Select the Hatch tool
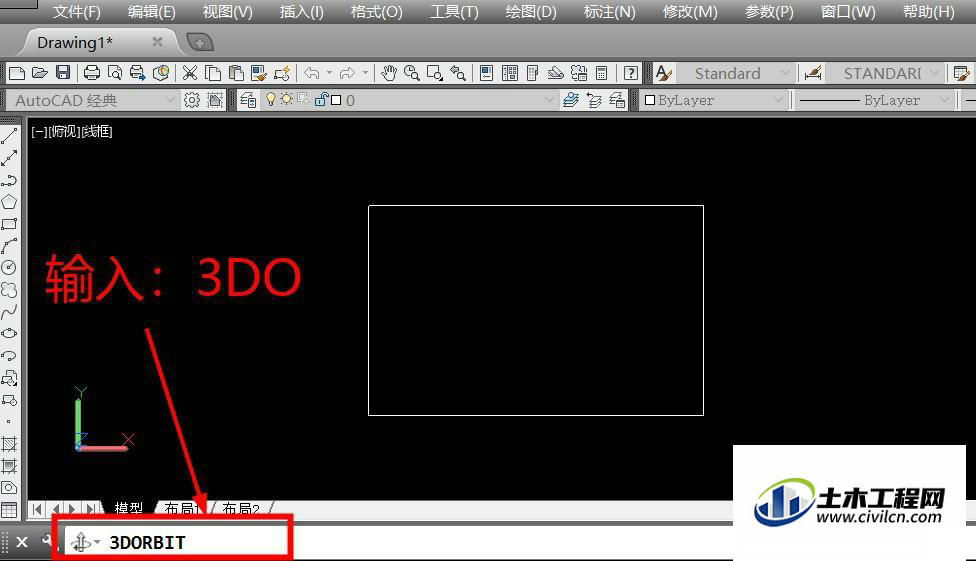Viewport: 976px width, 561px height. pyautogui.click(x=9, y=444)
